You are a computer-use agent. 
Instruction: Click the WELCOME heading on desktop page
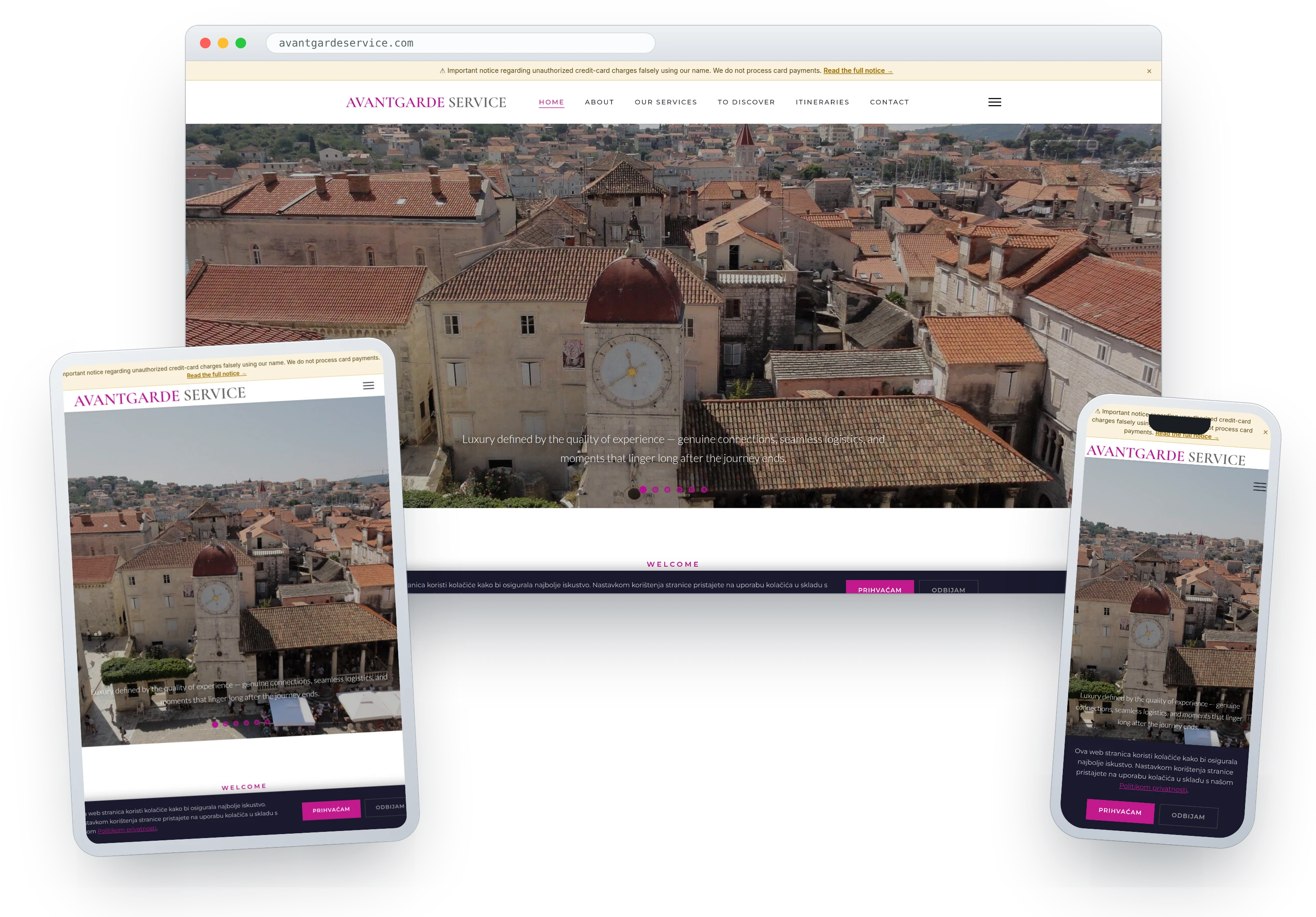[x=673, y=564]
